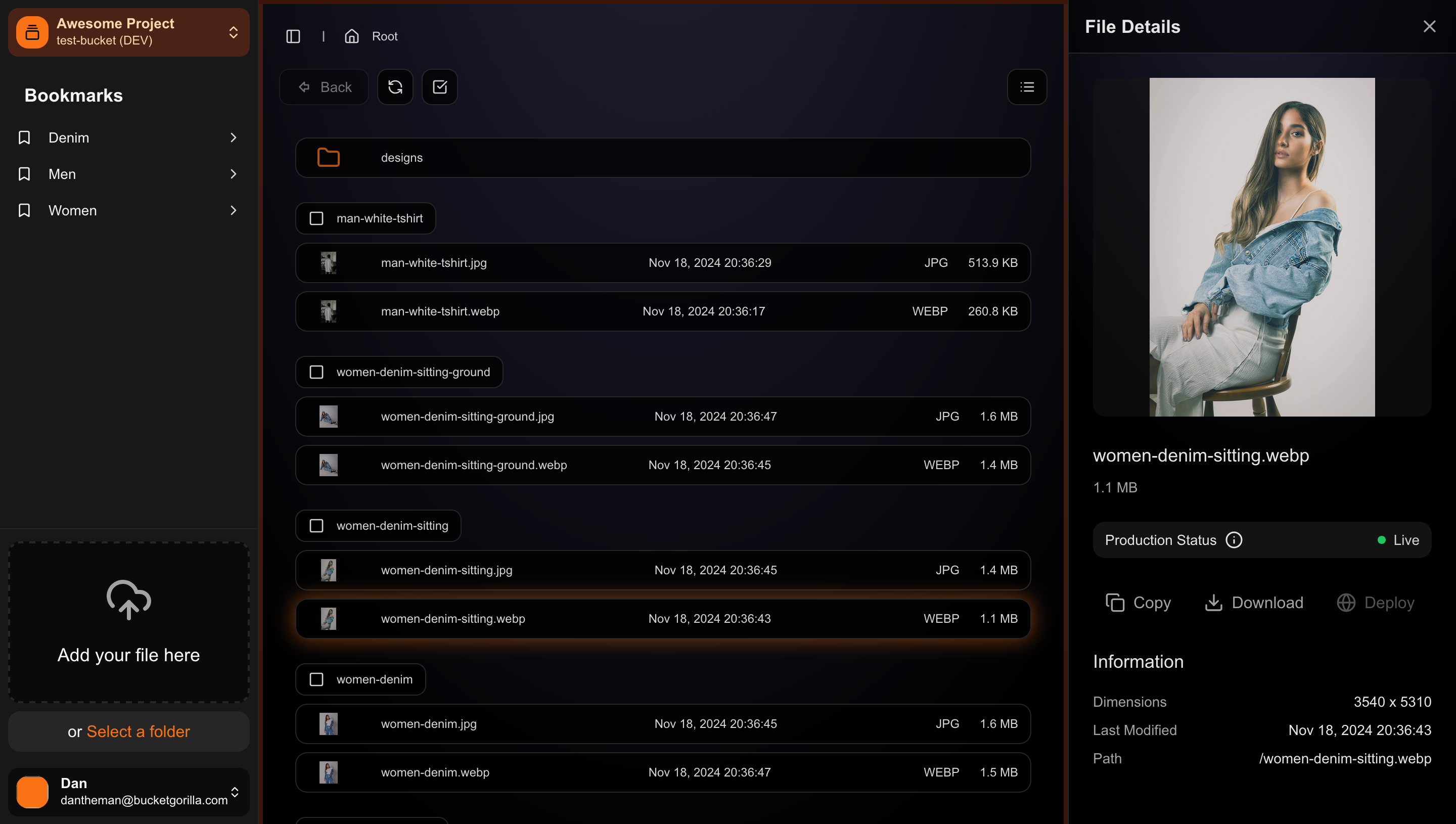Screen dimensions: 1456x824
Task: Open the designs folder row
Action: click(x=663, y=157)
